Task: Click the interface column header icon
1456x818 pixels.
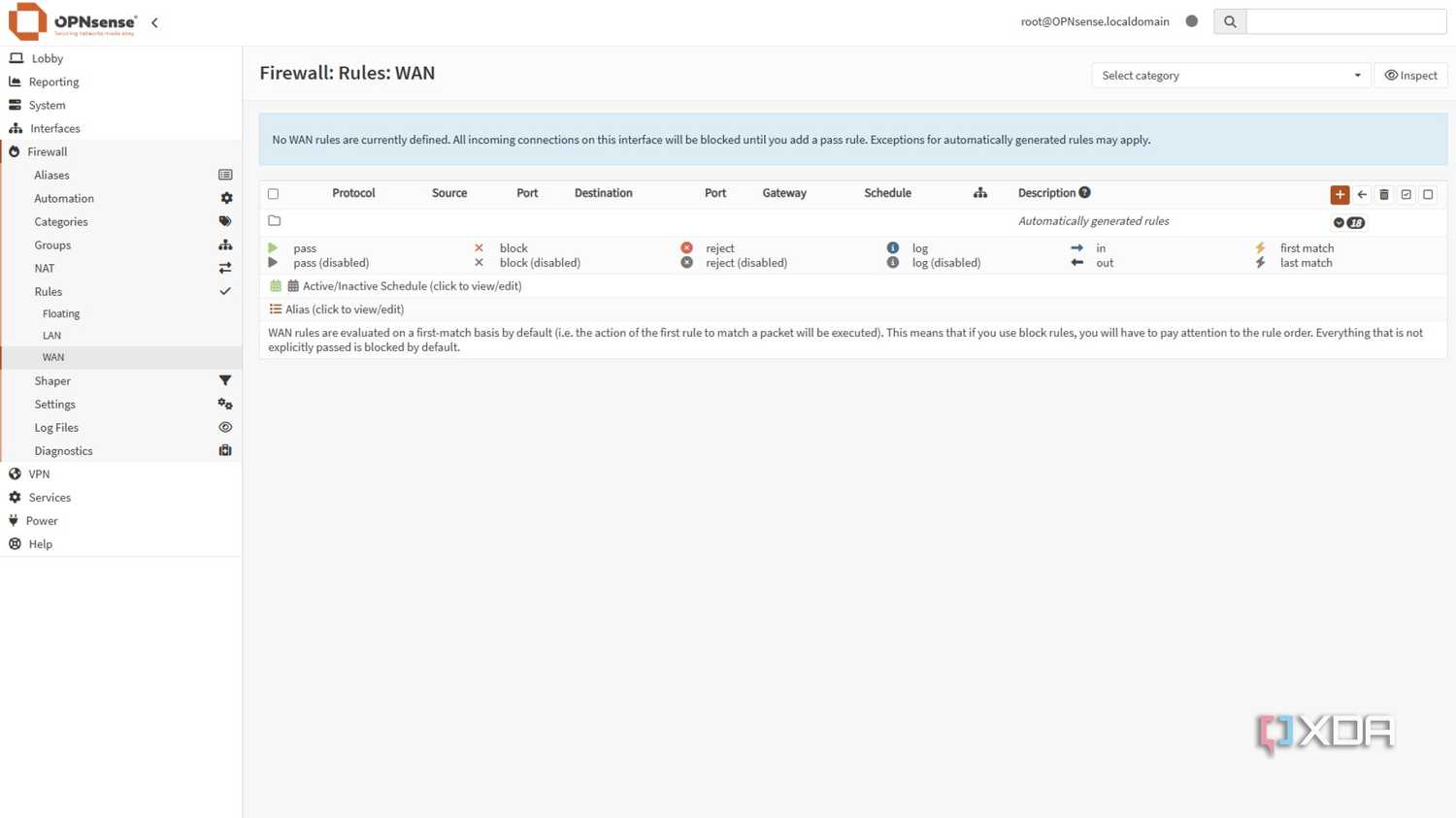Action: click(980, 193)
